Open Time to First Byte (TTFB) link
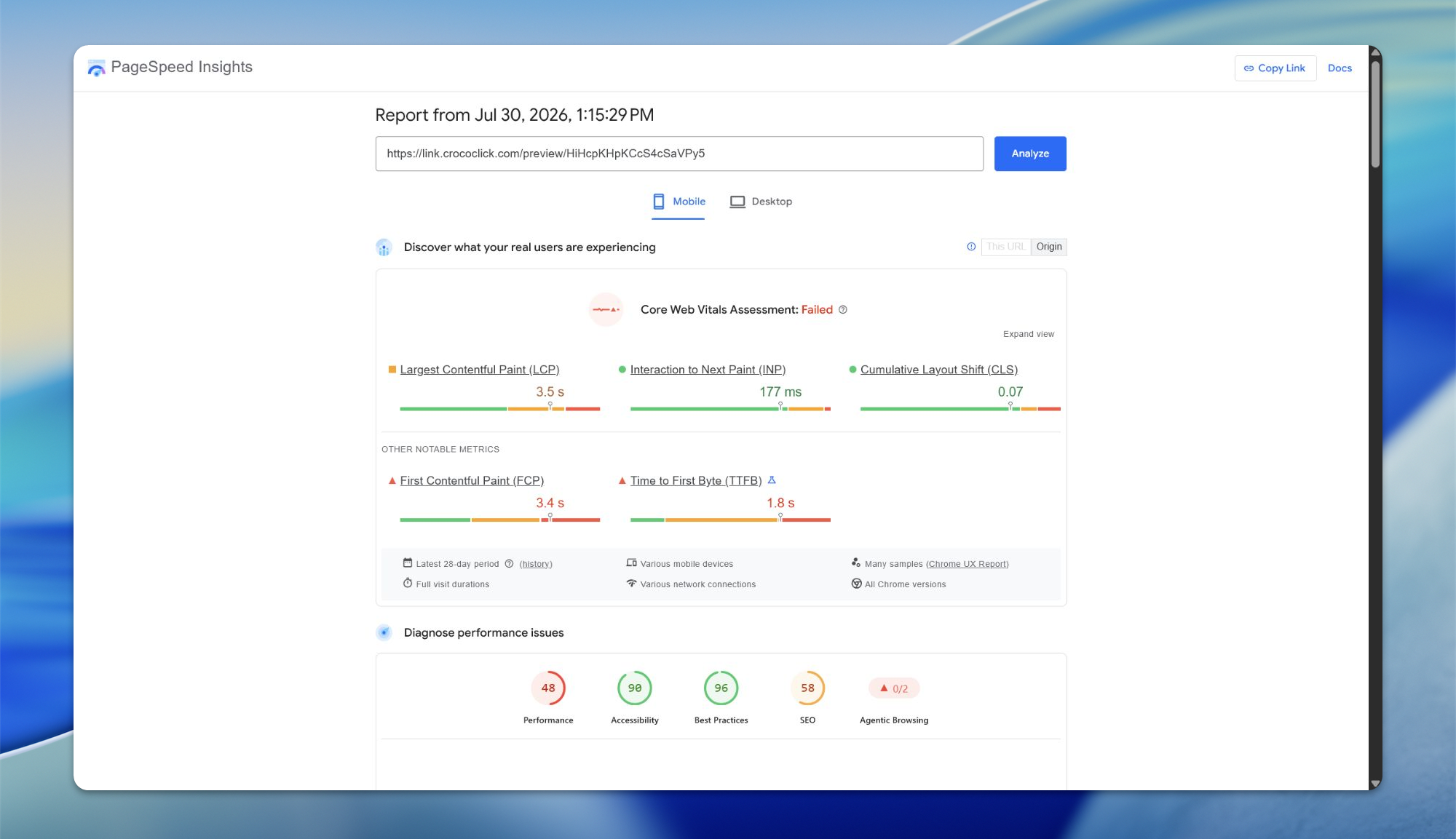Image resolution: width=1456 pixels, height=839 pixels. [x=696, y=481]
